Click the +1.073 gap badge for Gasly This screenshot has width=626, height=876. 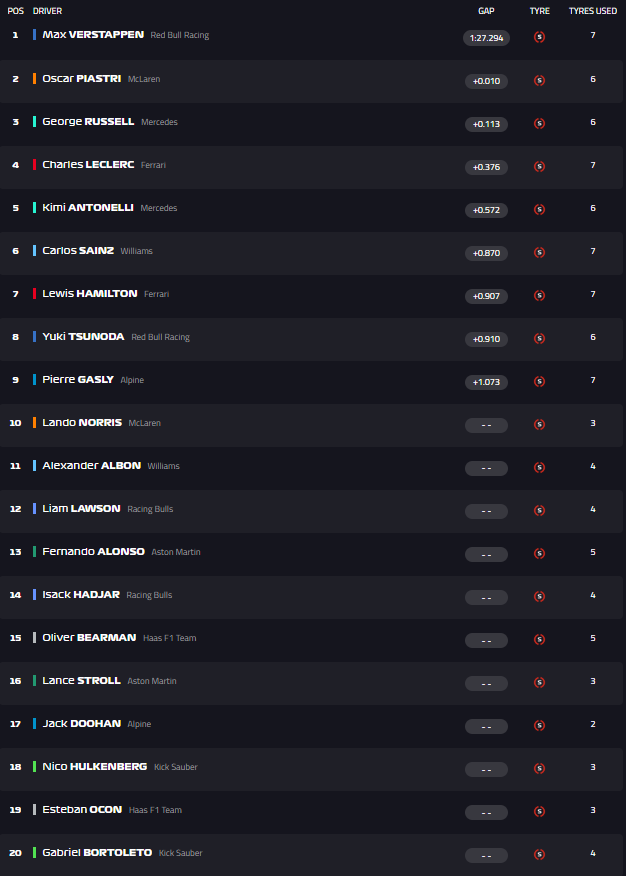click(486, 382)
